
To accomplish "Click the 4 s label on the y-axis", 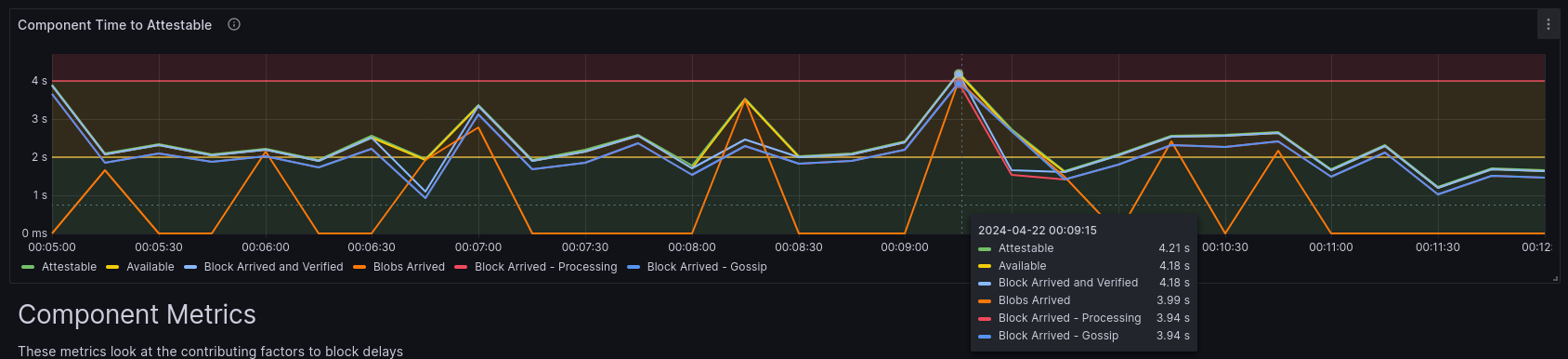I will tap(39, 81).
